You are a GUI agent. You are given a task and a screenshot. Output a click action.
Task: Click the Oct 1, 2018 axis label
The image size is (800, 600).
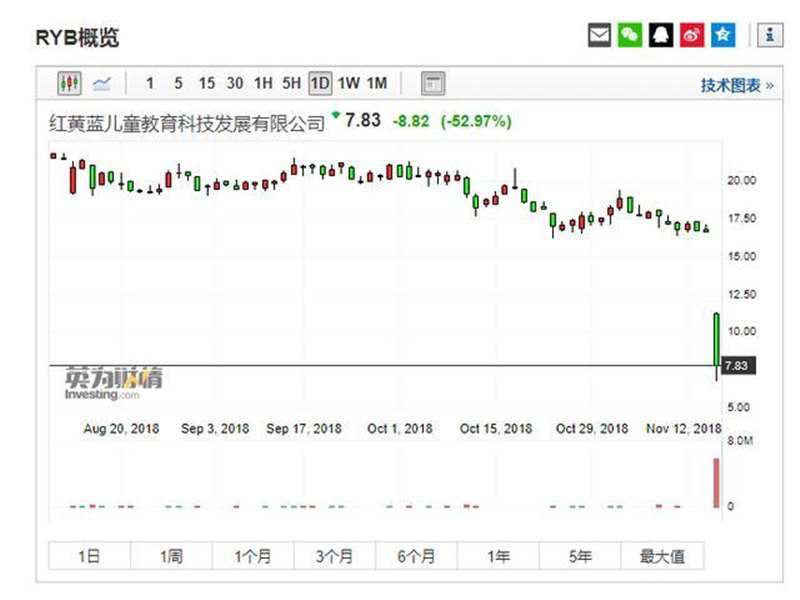point(400,429)
